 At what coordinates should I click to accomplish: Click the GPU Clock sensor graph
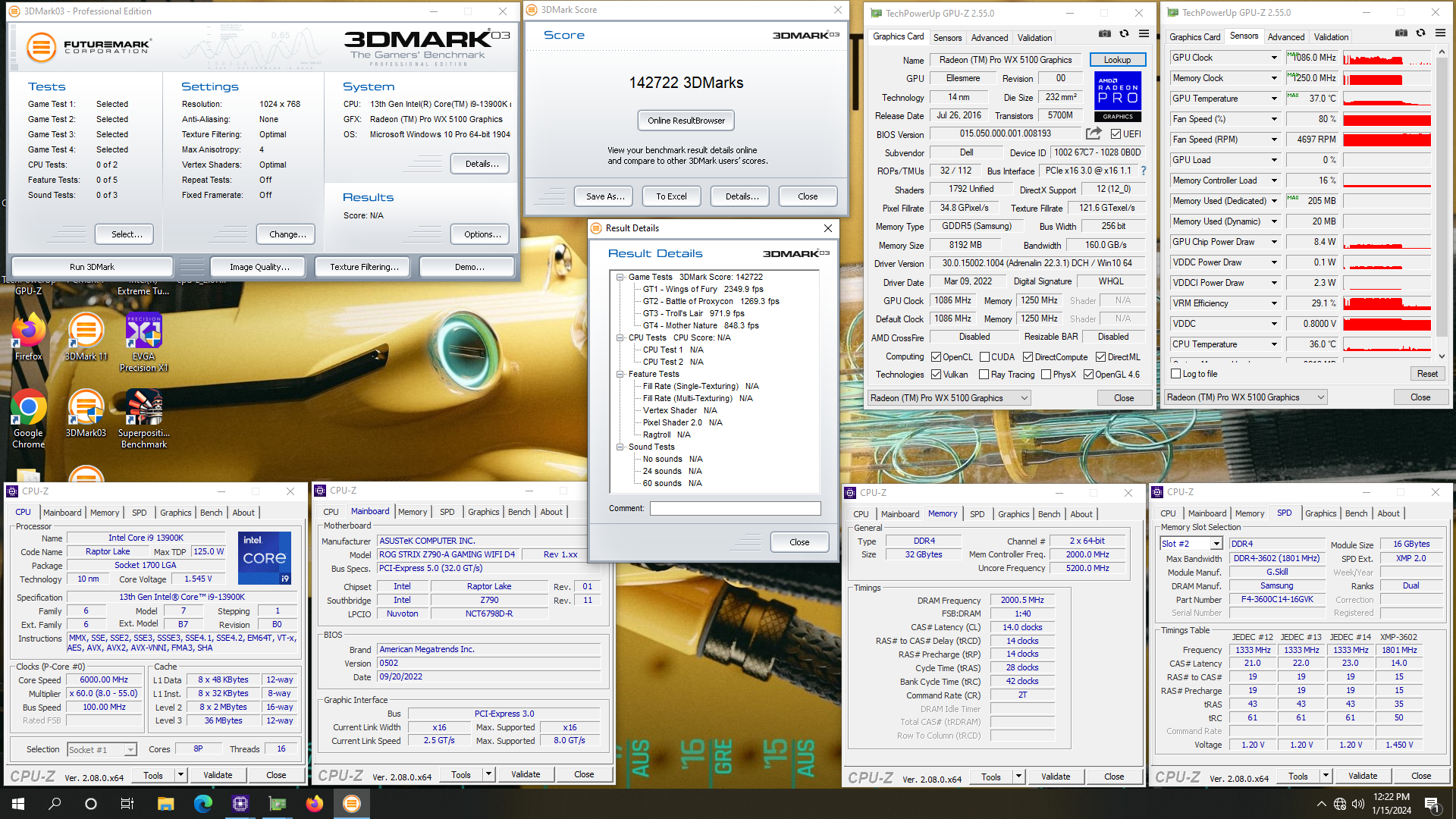(1386, 58)
